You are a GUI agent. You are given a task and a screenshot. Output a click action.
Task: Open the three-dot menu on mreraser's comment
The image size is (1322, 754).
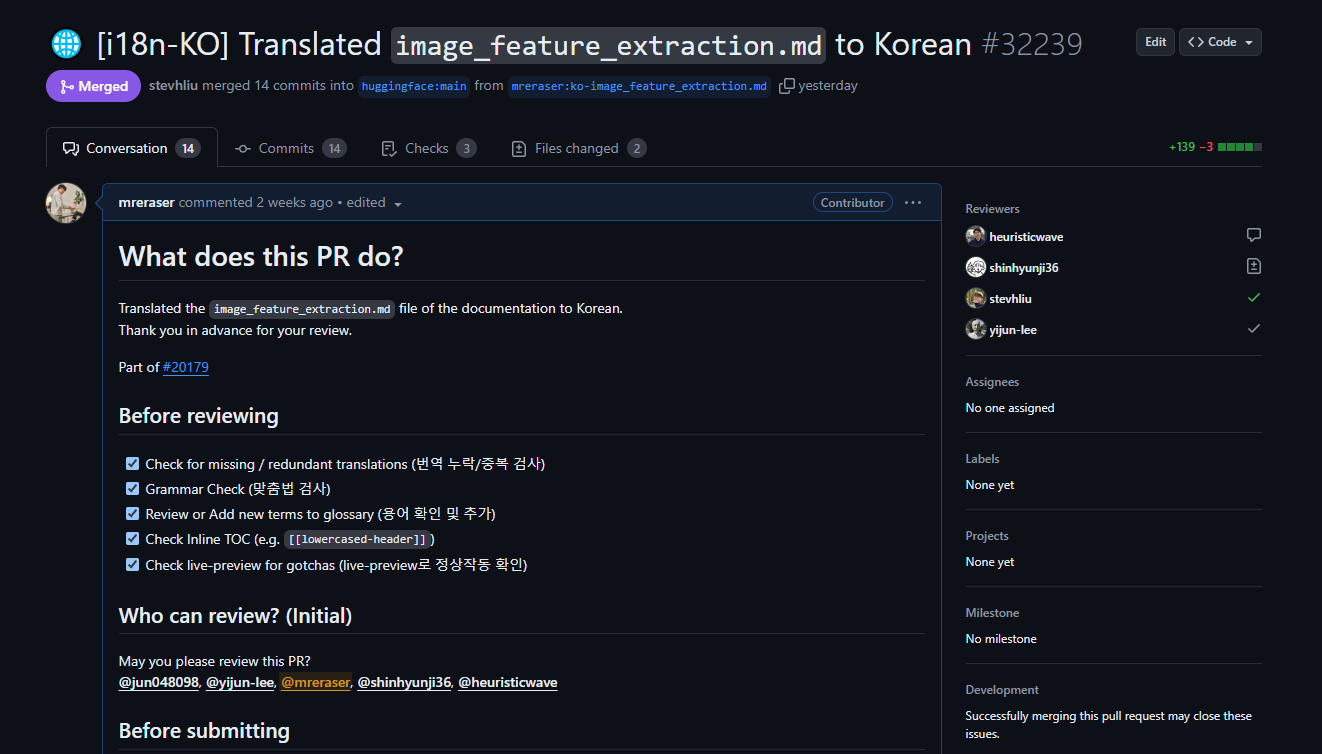click(x=913, y=202)
